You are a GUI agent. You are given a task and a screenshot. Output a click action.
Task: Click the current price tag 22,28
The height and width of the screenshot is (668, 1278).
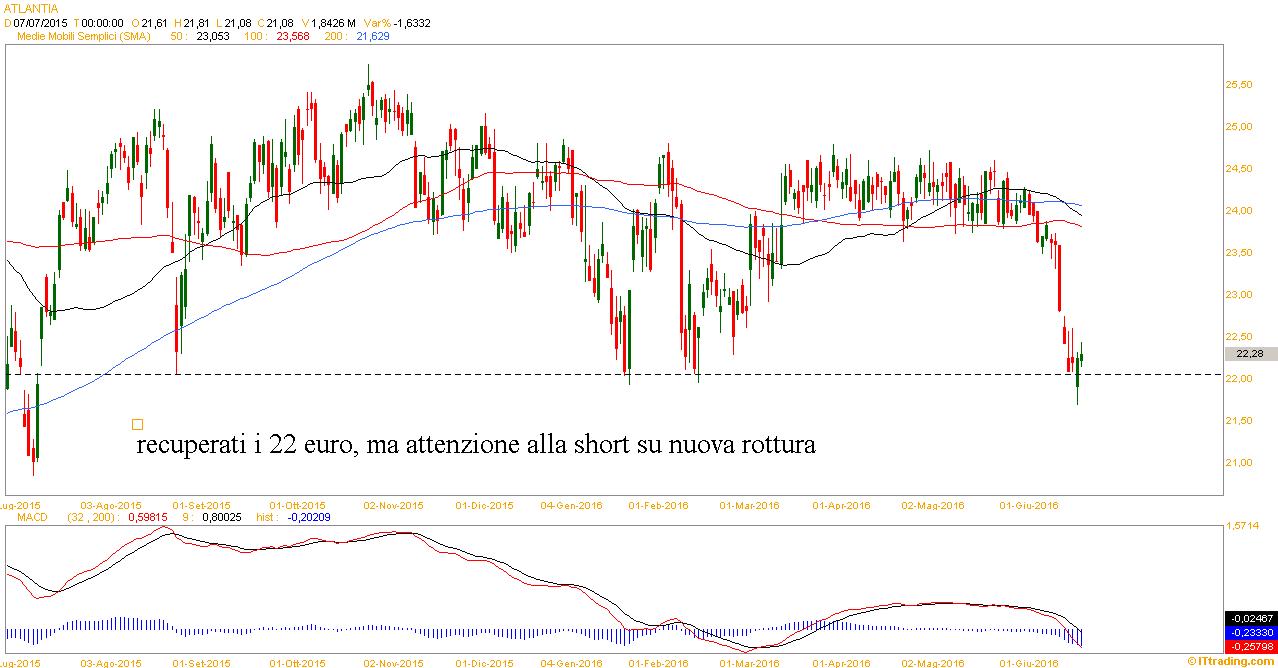(x=1250, y=354)
